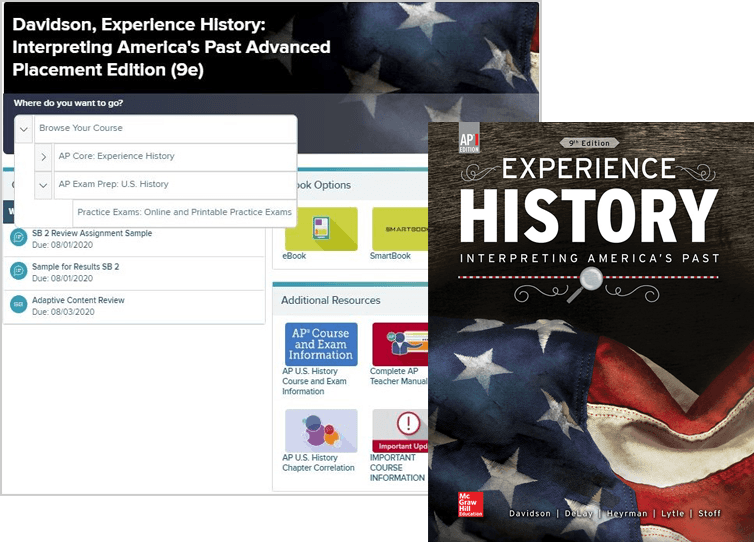Open AP Course and Exam Information tile

[x=321, y=344]
